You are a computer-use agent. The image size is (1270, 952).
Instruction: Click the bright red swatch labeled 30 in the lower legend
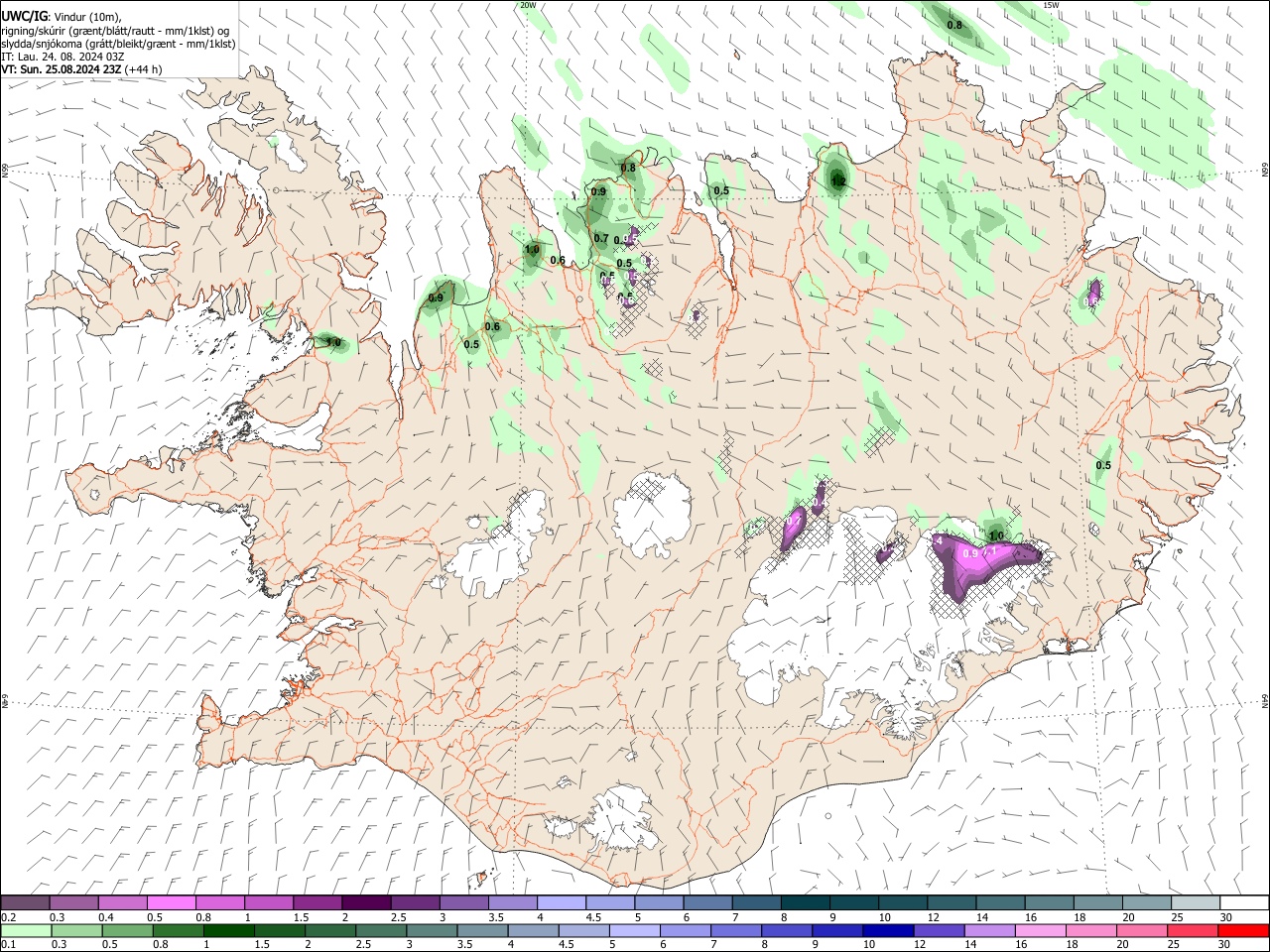[x=1243, y=930]
